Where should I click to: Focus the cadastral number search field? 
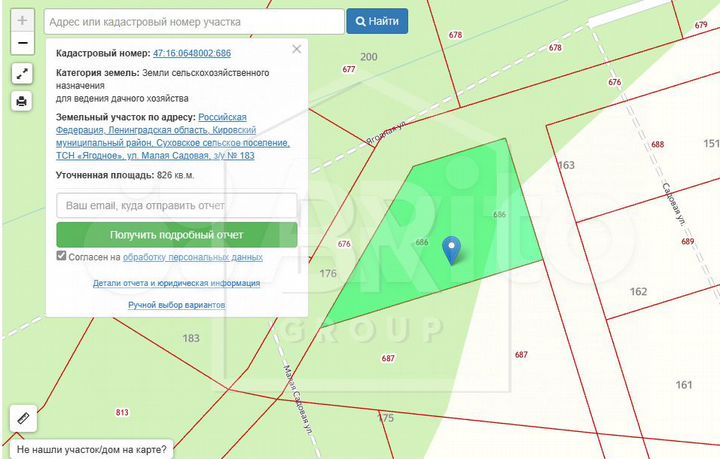point(193,21)
